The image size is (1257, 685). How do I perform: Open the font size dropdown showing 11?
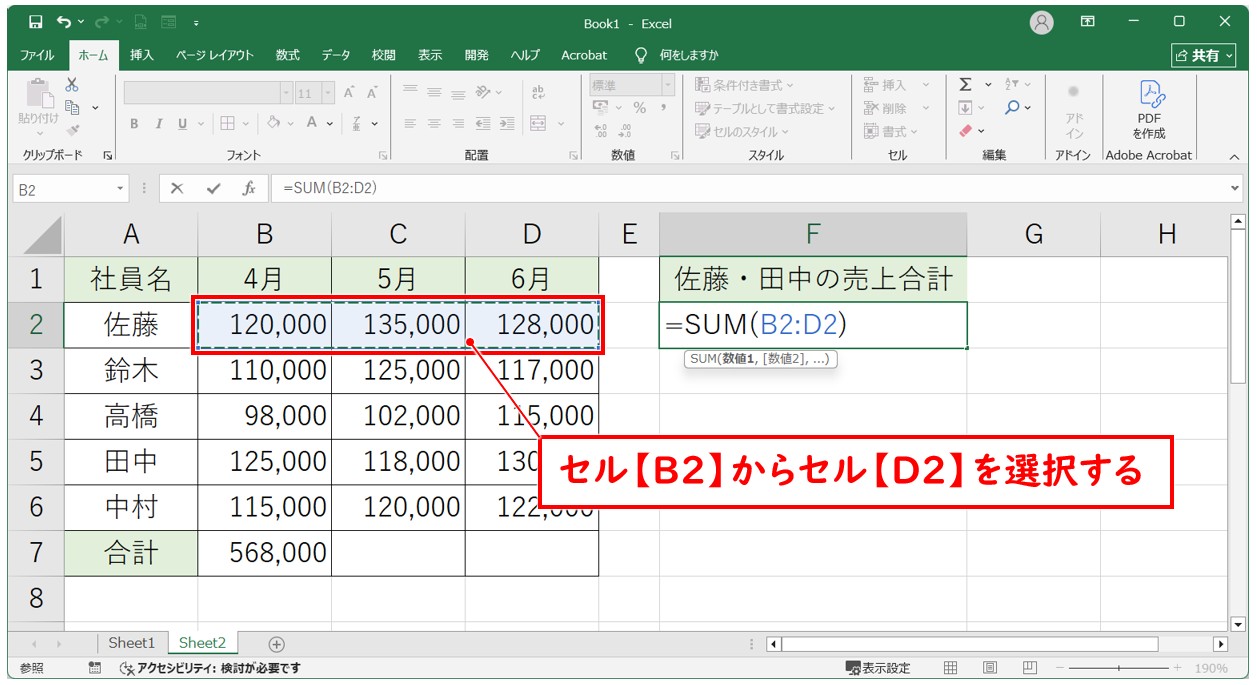(x=329, y=93)
